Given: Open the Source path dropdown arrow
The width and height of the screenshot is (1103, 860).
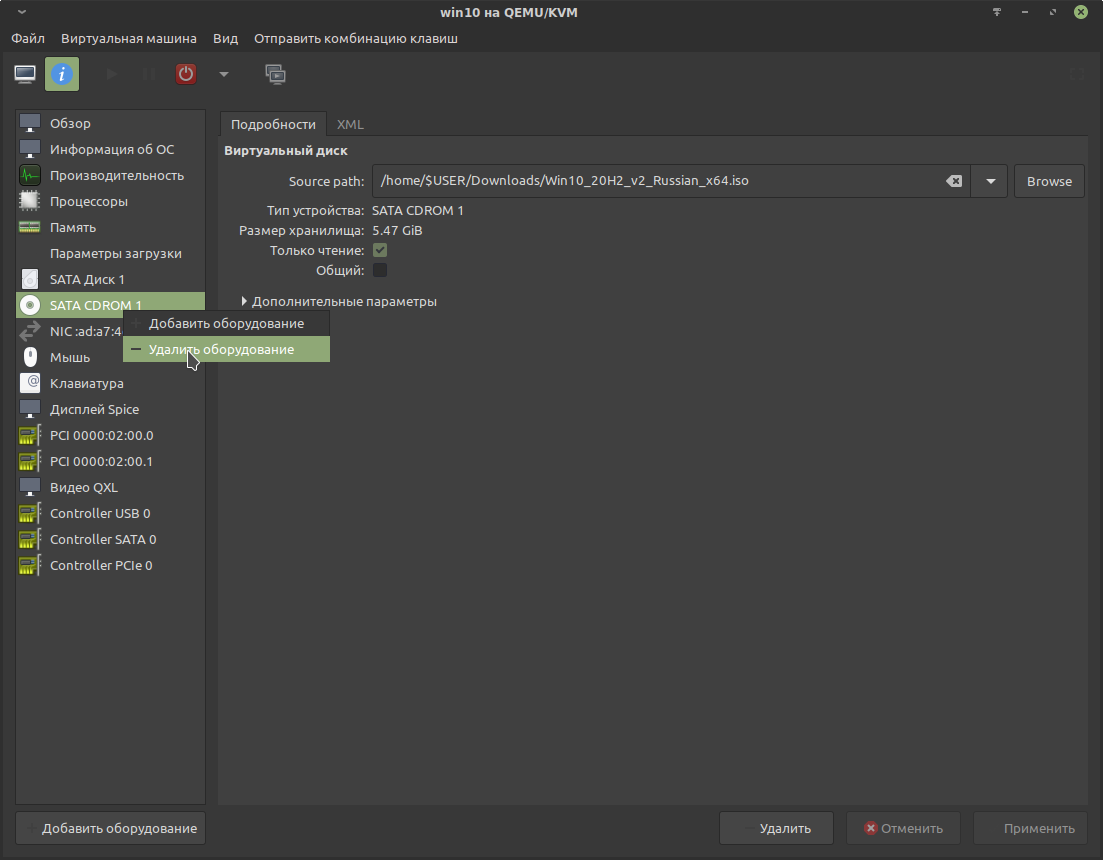Looking at the screenshot, I should tap(990, 182).
